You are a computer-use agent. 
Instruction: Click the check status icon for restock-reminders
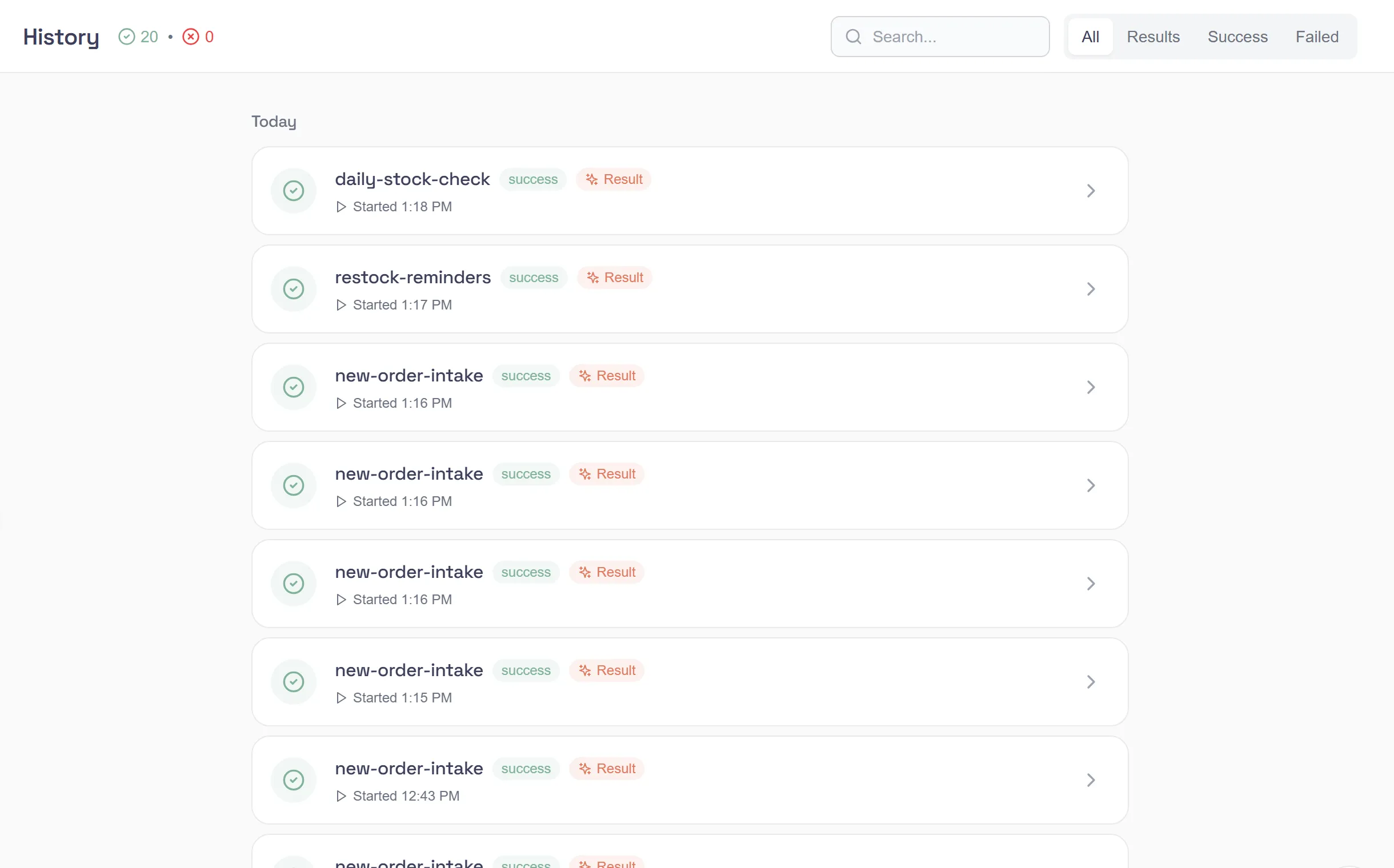click(294, 289)
